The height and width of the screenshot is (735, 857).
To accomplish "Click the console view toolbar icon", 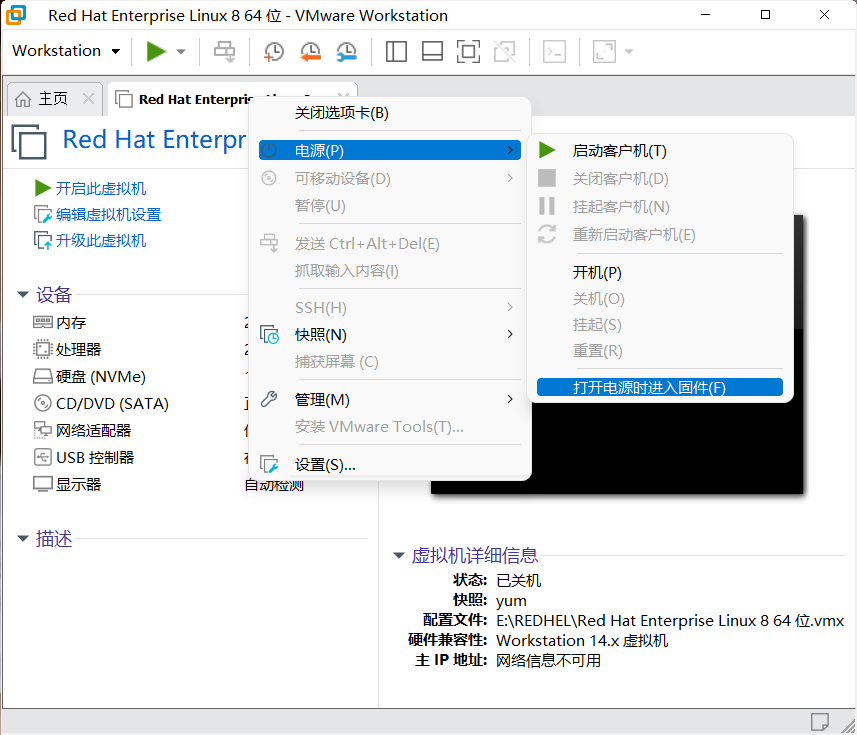I will point(554,51).
